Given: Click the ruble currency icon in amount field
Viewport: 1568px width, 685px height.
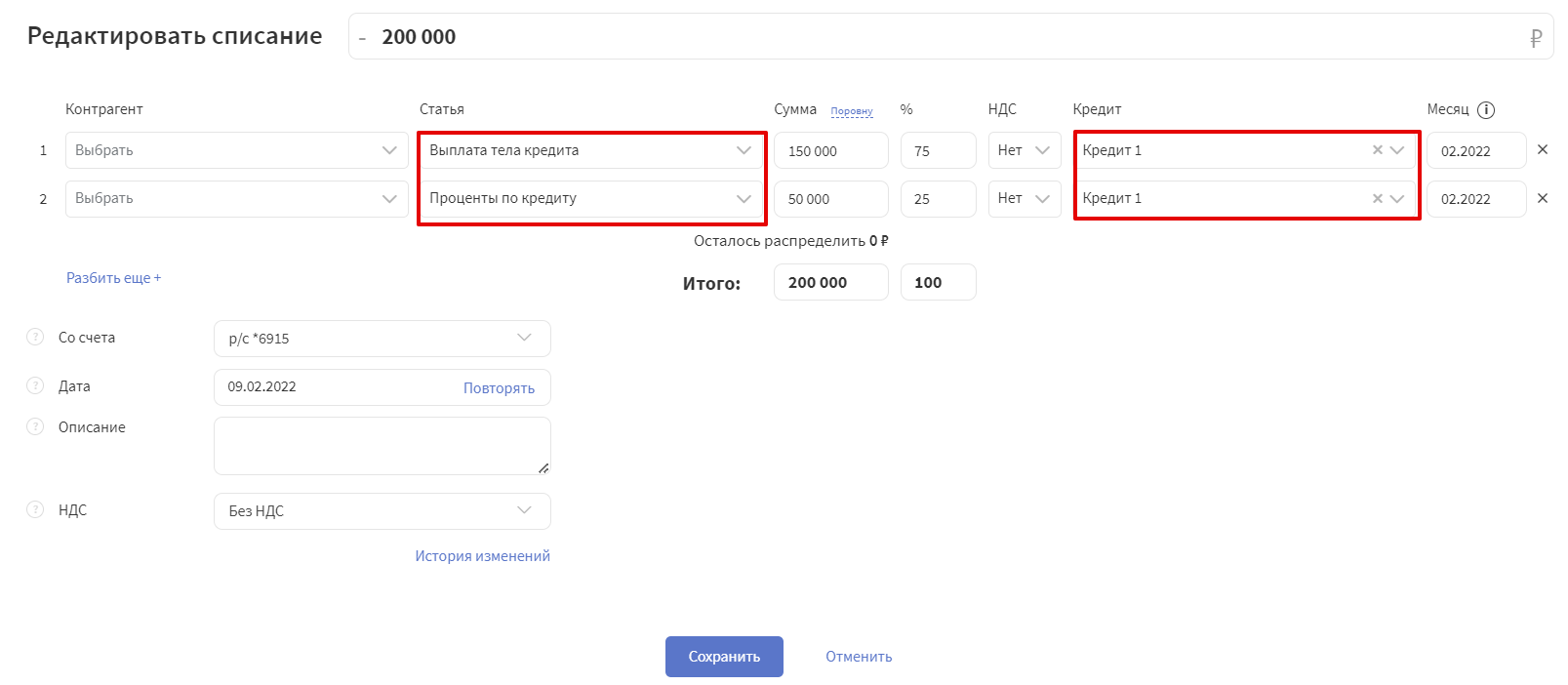Looking at the screenshot, I should pos(1536,38).
